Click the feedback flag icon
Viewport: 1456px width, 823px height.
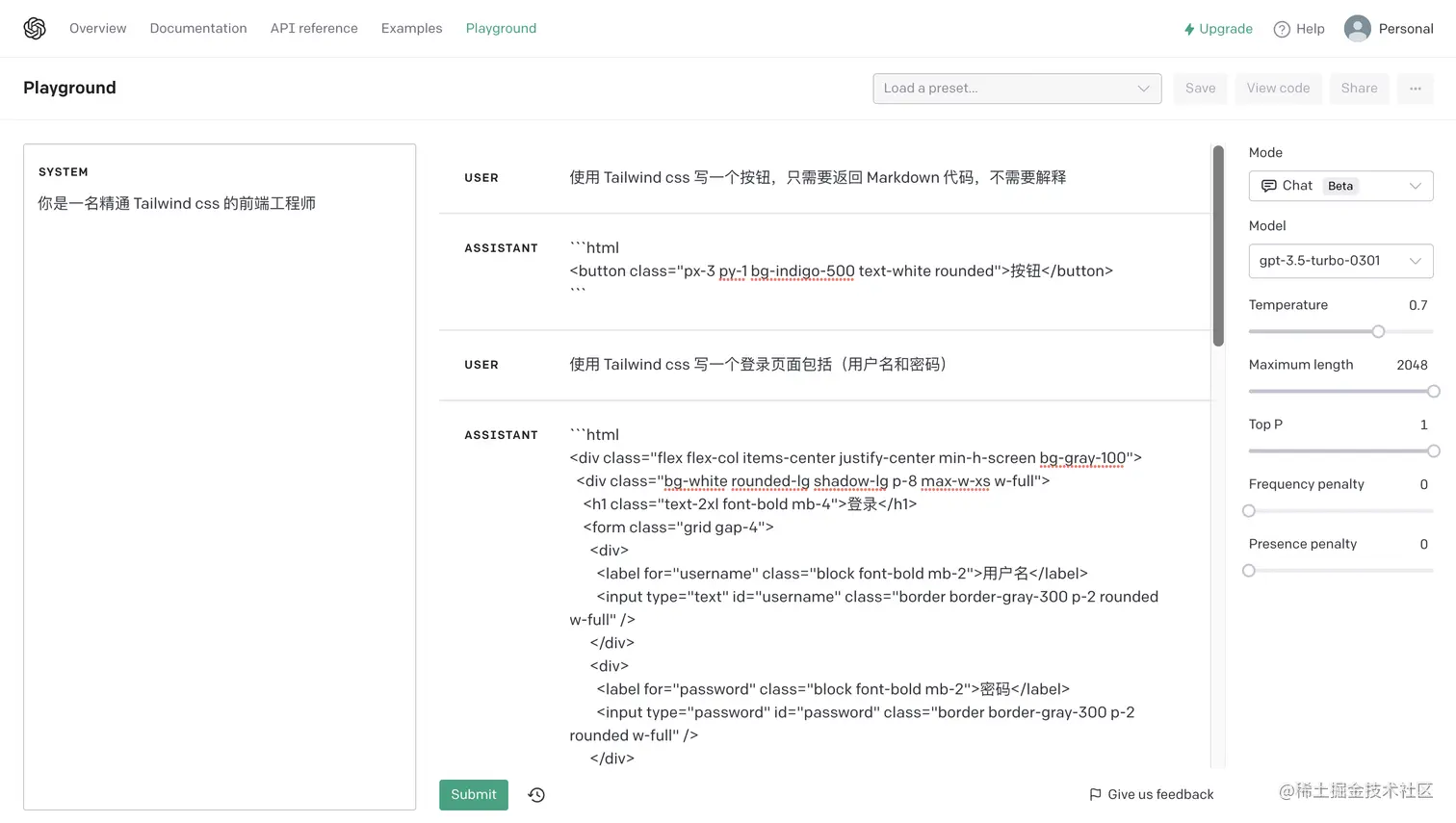[1094, 794]
